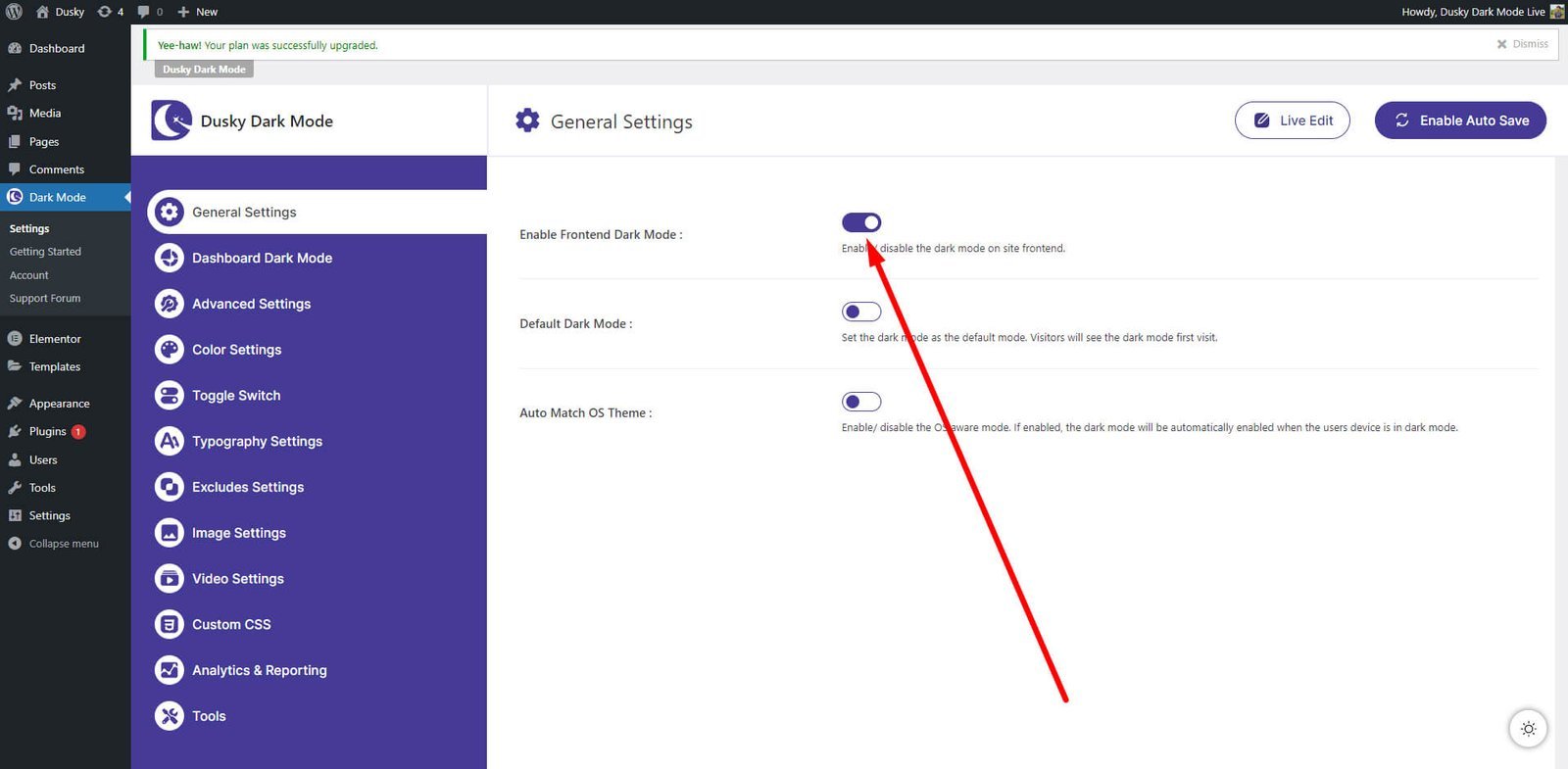Click the Live Edit button

[1293, 120]
